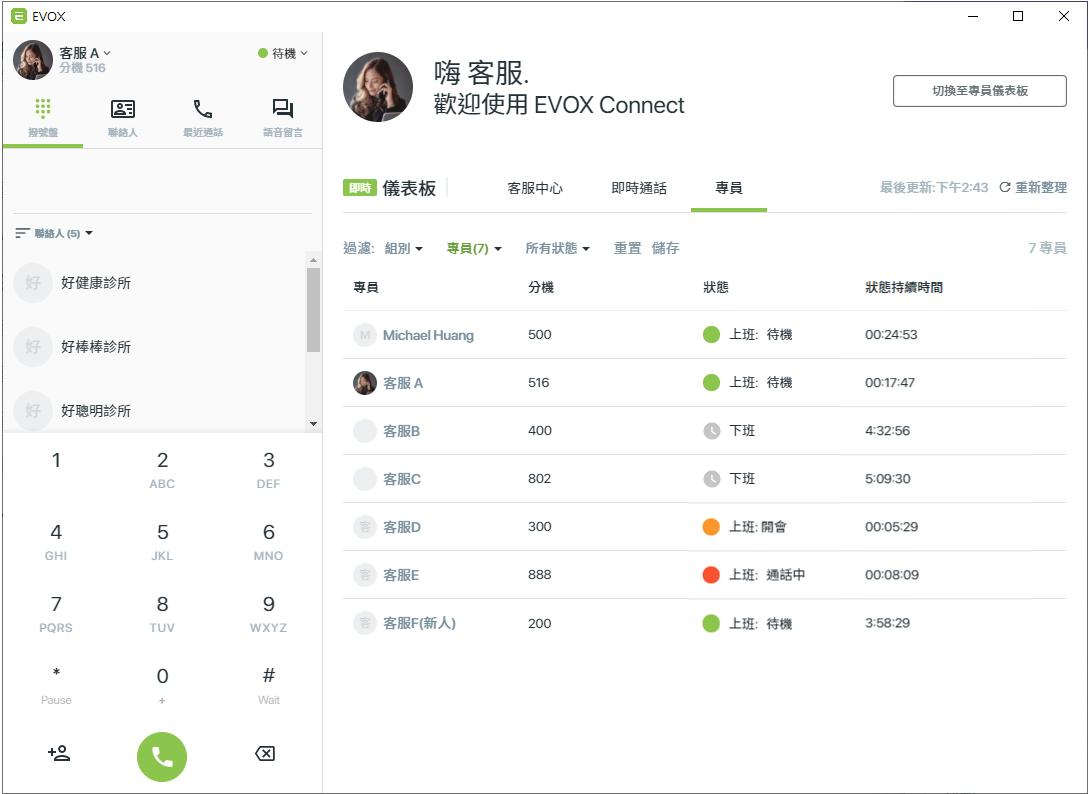The height and width of the screenshot is (794, 1090).
Task: Click the large welcome profile photo
Action: tap(377, 87)
